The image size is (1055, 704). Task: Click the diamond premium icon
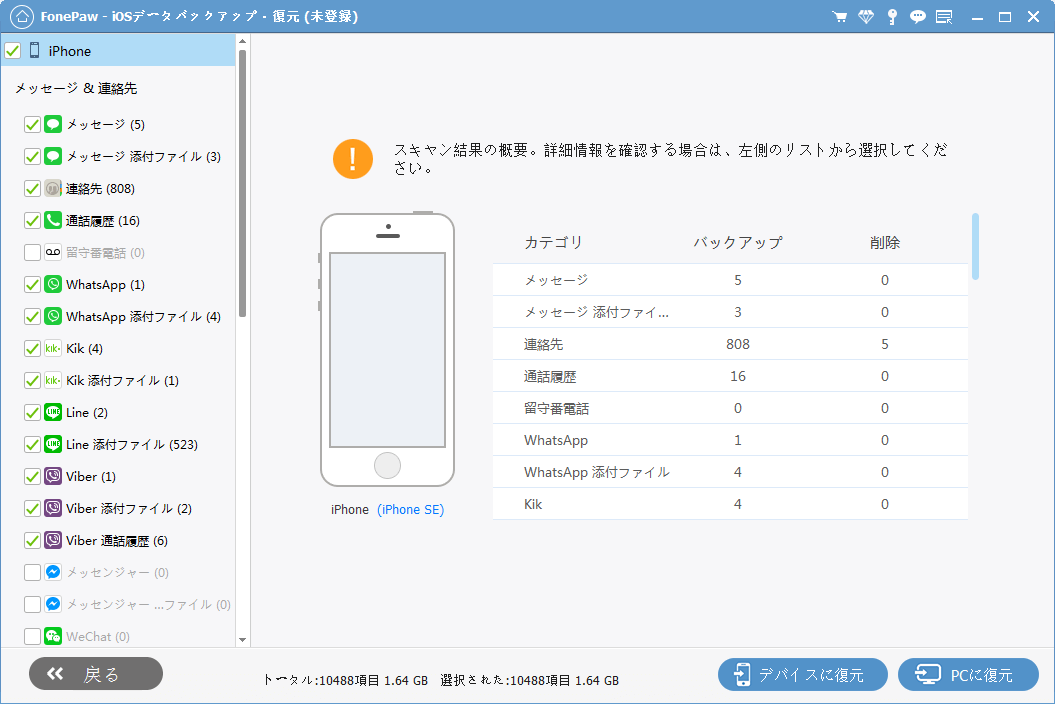[866, 17]
